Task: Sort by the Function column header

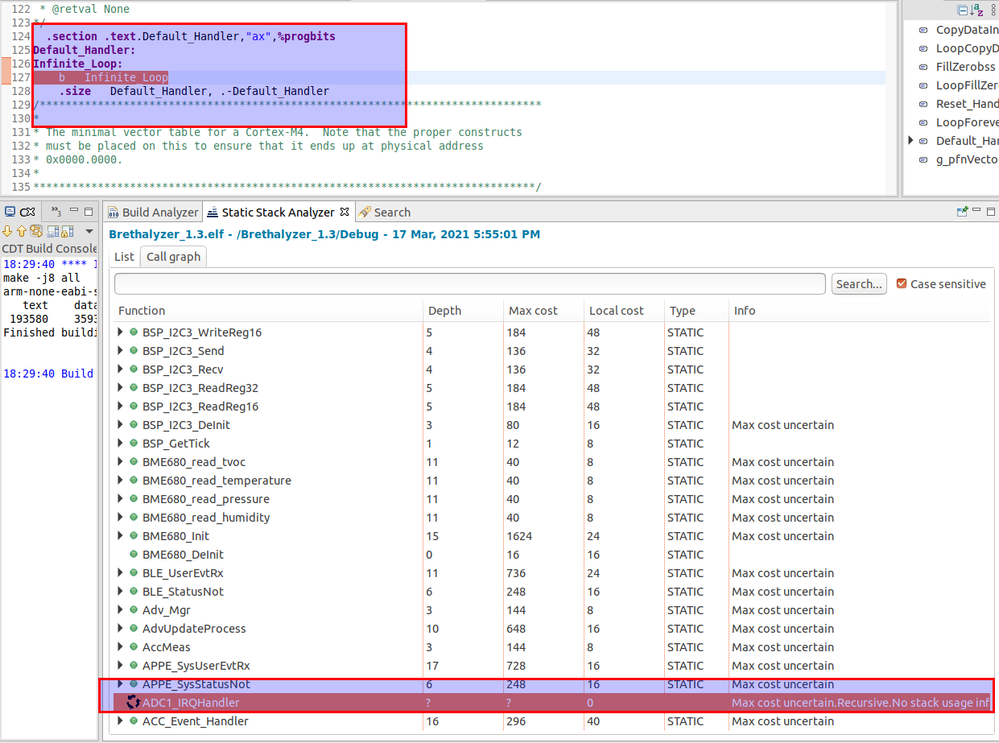Action: click(x=141, y=310)
